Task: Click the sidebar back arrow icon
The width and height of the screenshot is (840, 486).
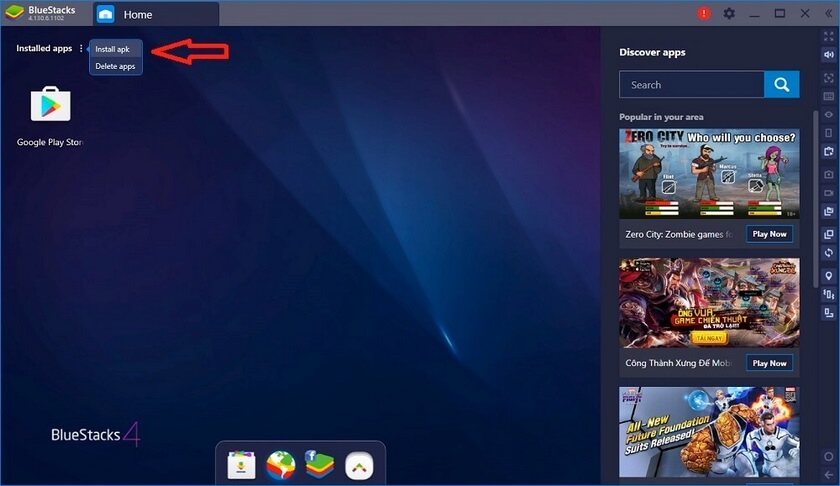Action: (x=828, y=475)
